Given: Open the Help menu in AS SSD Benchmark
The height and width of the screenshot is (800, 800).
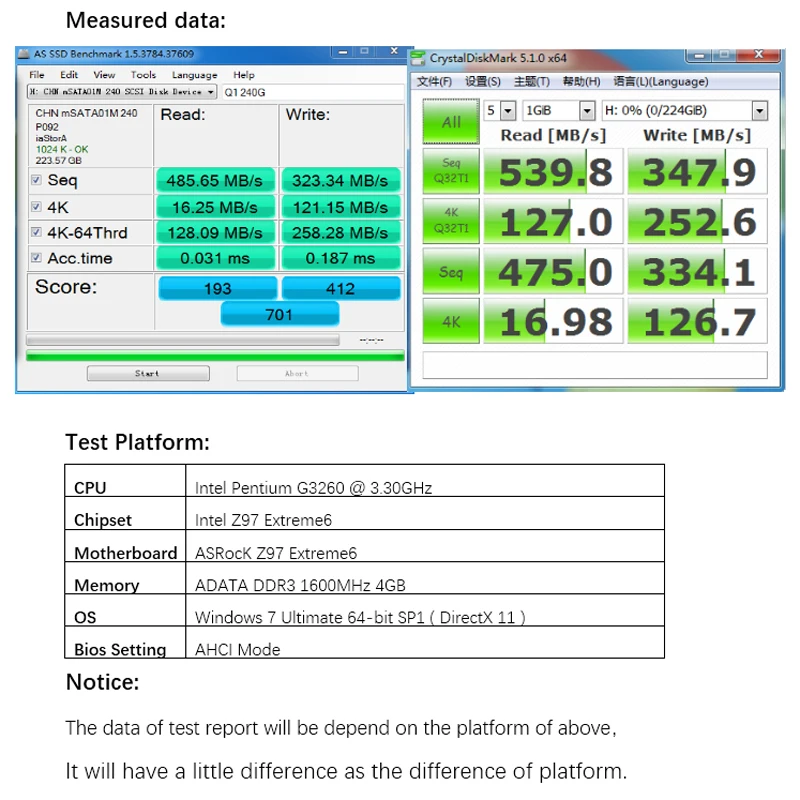Looking at the screenshot, I should (244, 74).
